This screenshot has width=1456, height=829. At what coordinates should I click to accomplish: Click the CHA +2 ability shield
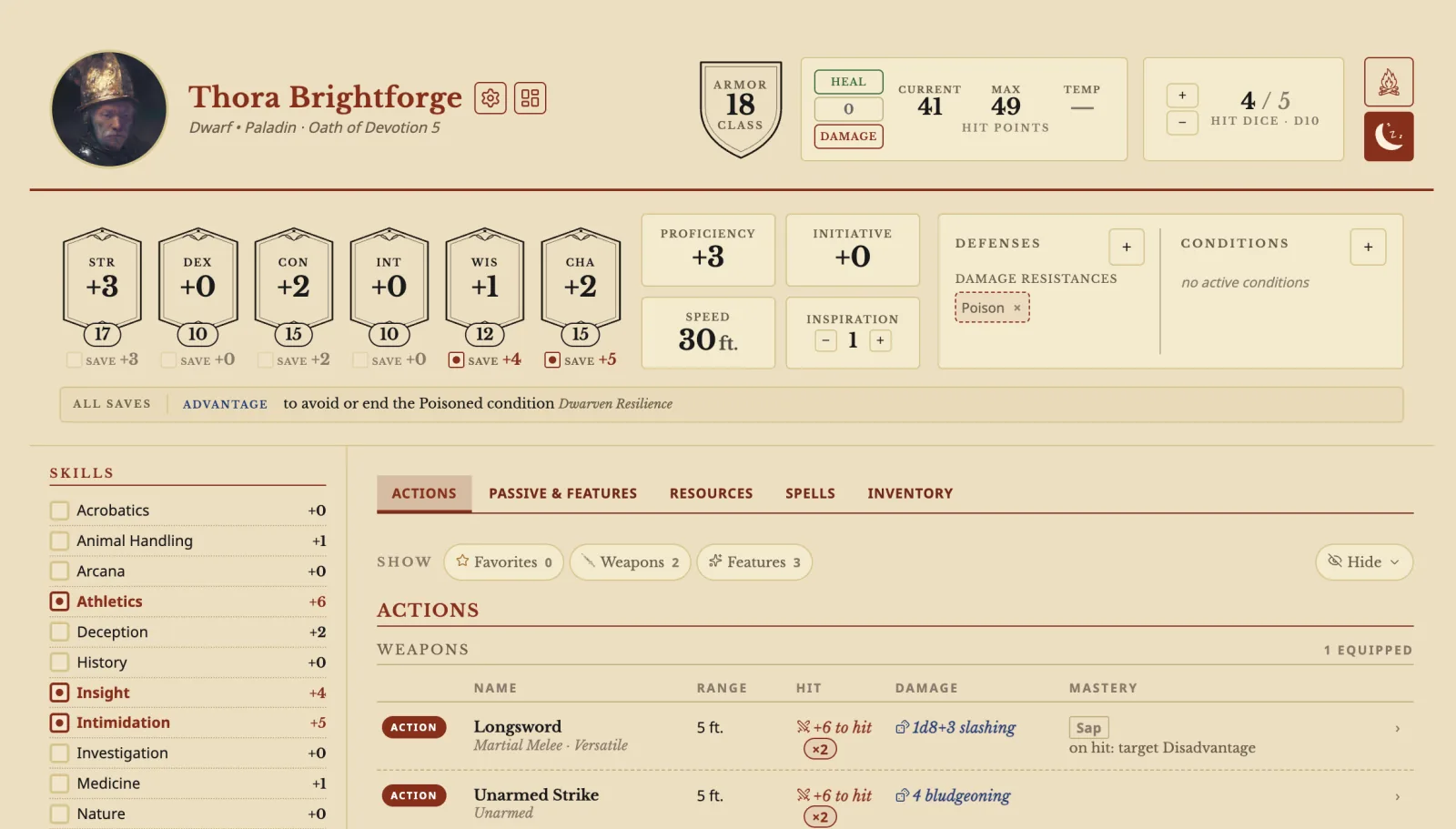coord(581,287)
